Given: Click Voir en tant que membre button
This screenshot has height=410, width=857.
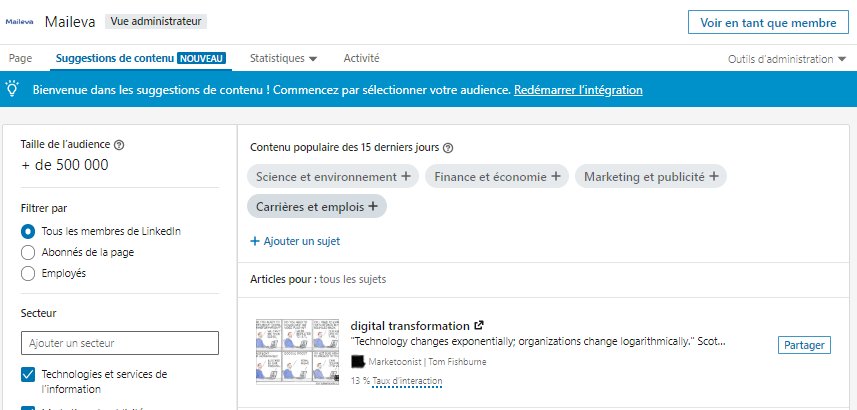Looking at the screenshot, I should [x=768, y=23].
